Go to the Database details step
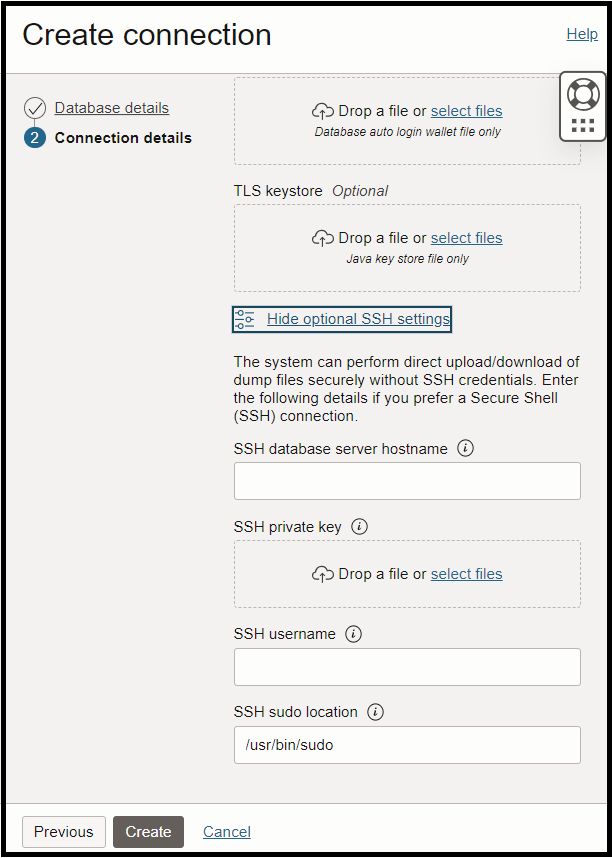Screen dimensions: 612x858 (112, 108)
